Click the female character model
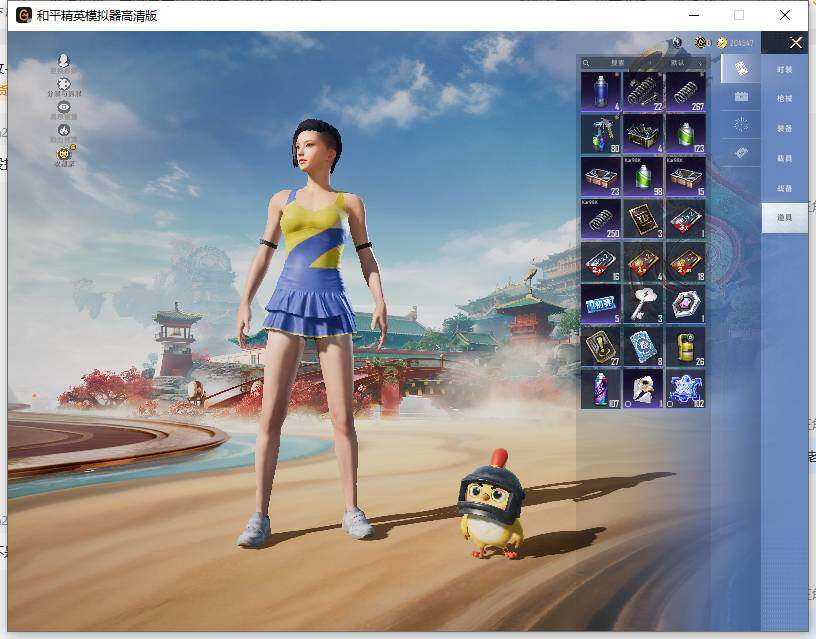The width and height of the screenshot is (816, 639). coord(310,333)
